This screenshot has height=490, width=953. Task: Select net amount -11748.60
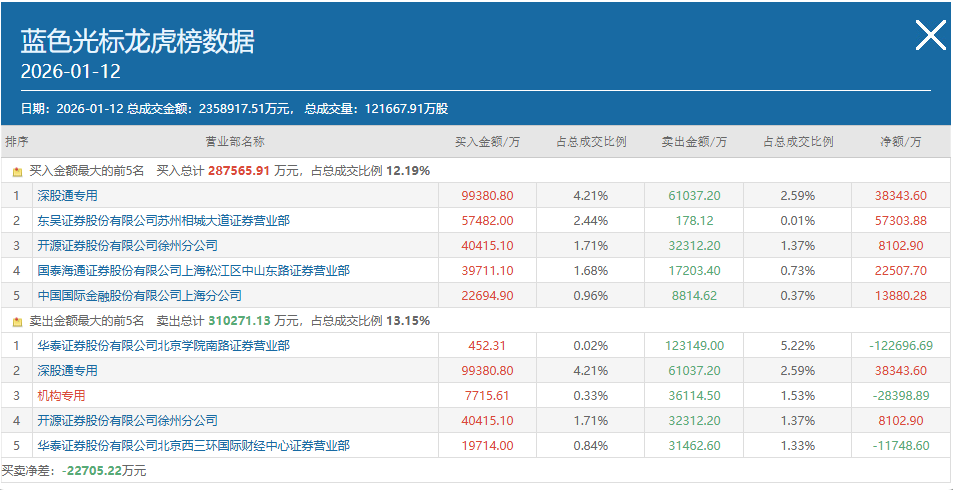[x=901, y=445]
